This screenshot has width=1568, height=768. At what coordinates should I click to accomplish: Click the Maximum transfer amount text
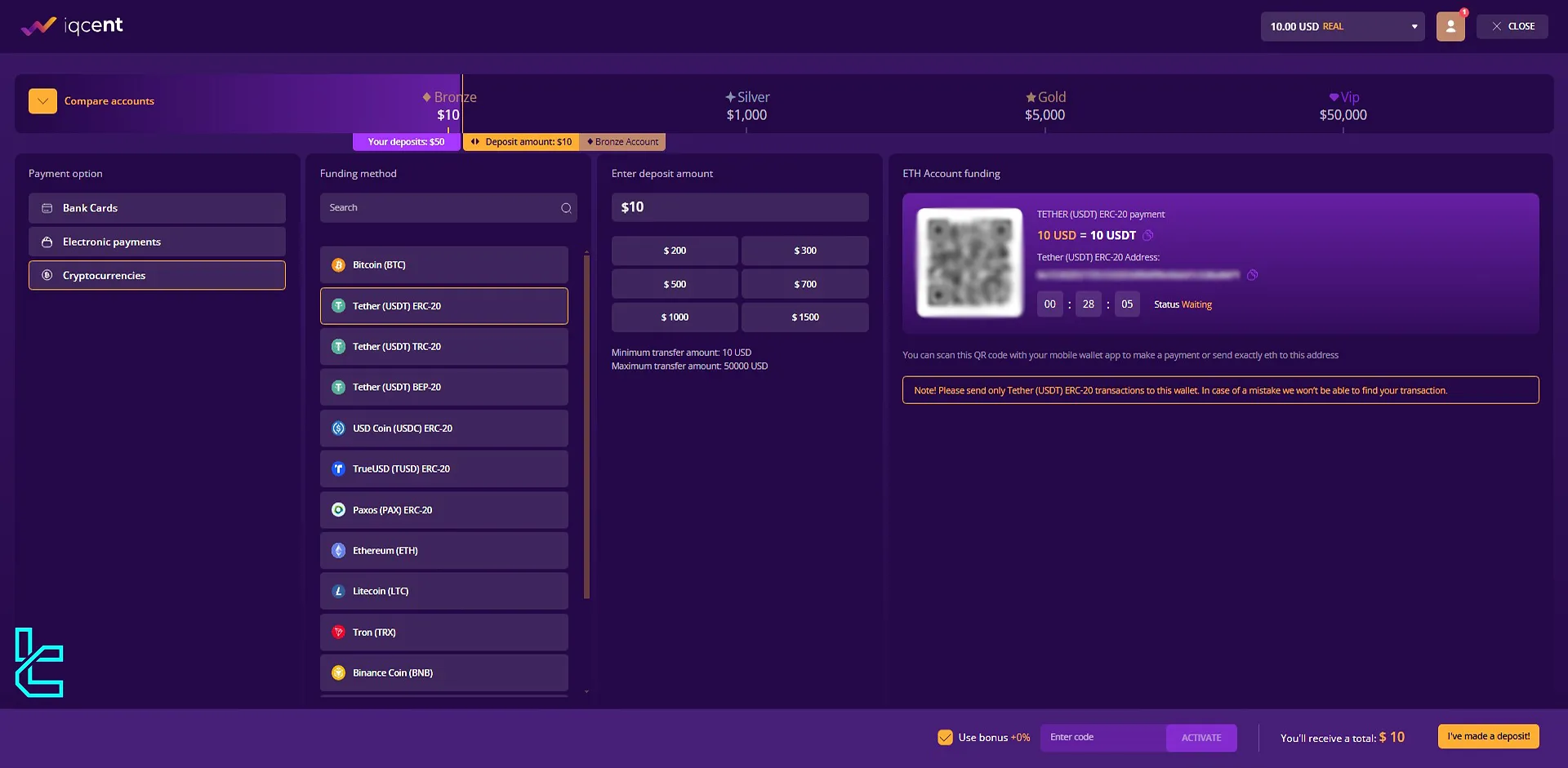(x=689, y=366)
